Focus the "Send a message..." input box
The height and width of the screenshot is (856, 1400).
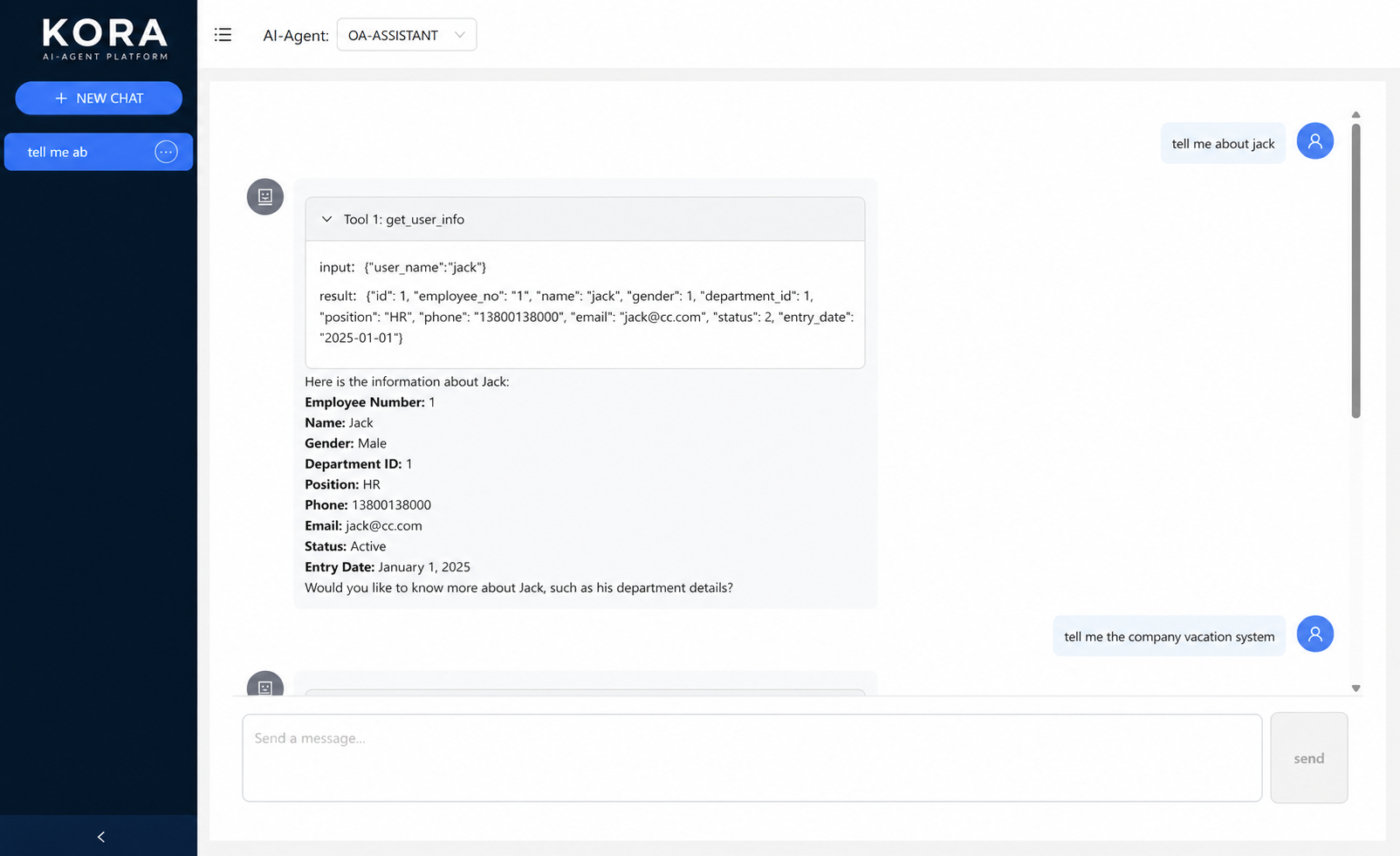[751, 757]
